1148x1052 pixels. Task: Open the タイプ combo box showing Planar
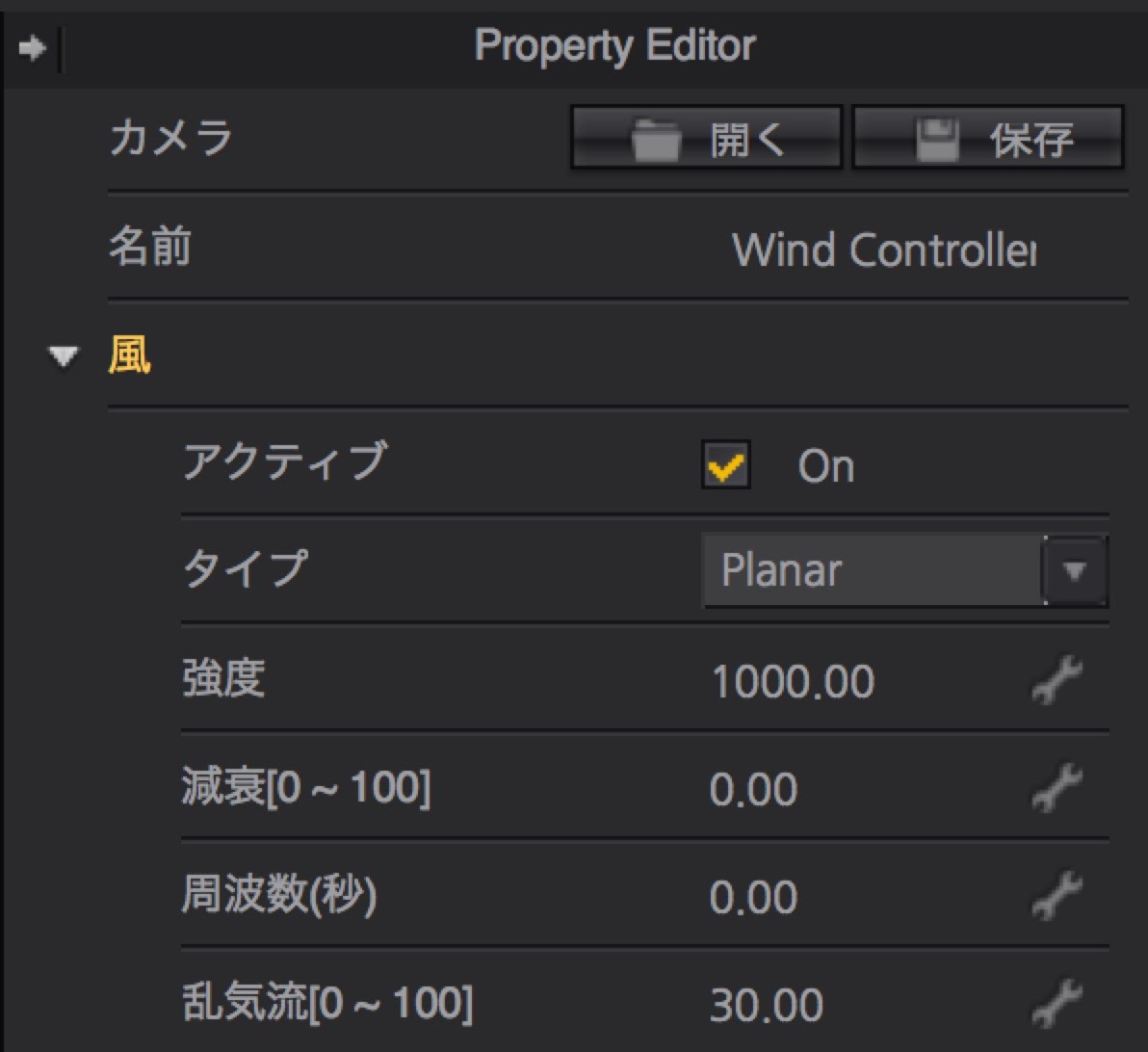pos(872,572)
